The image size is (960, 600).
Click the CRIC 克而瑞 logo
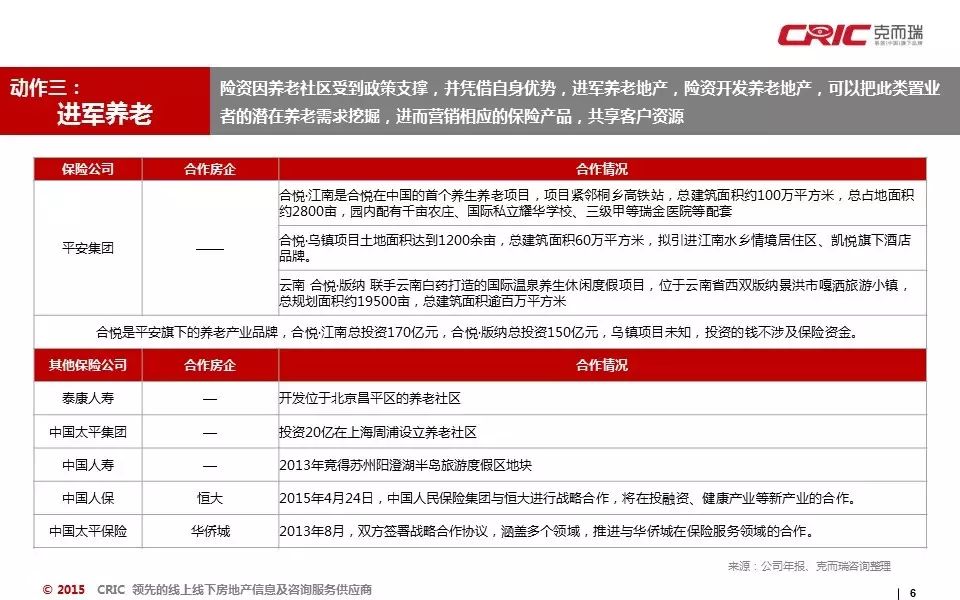(850, 35)
